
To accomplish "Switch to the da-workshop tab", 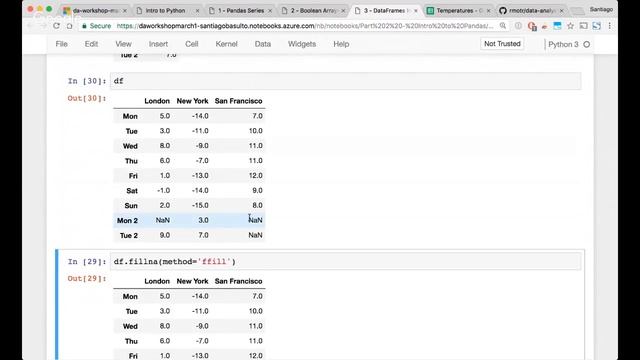I will (94, 11).
